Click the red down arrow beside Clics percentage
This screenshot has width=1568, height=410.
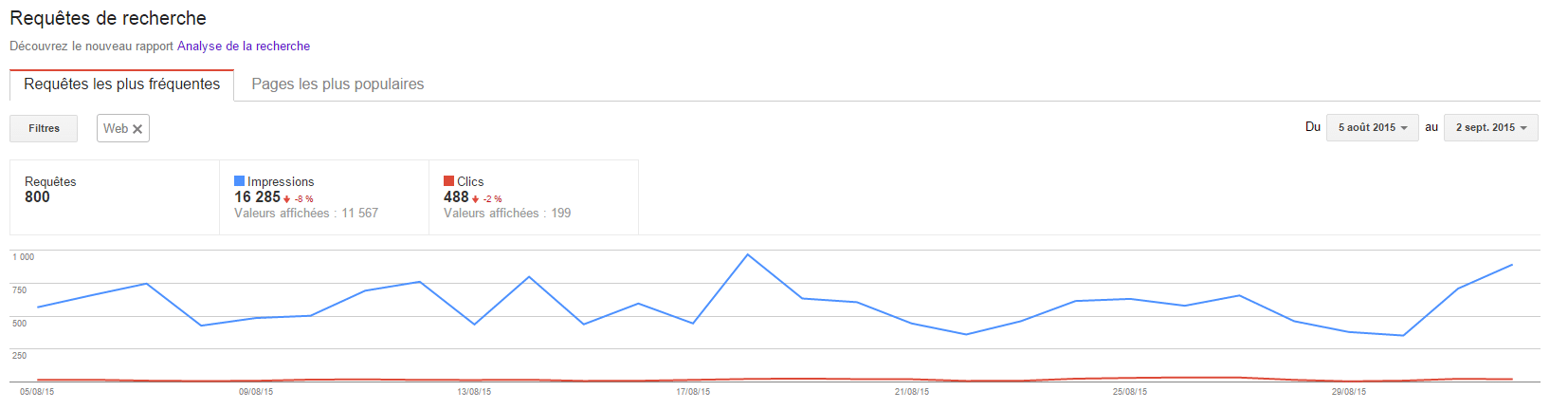[x=476, y=199]
